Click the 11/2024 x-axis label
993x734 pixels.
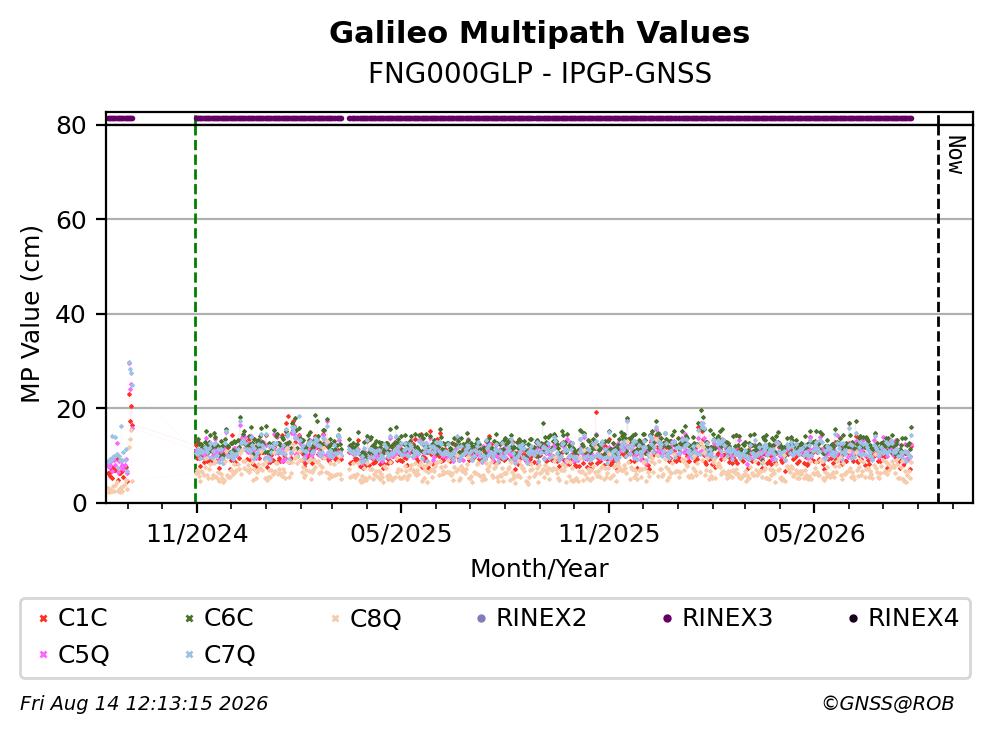197,534
